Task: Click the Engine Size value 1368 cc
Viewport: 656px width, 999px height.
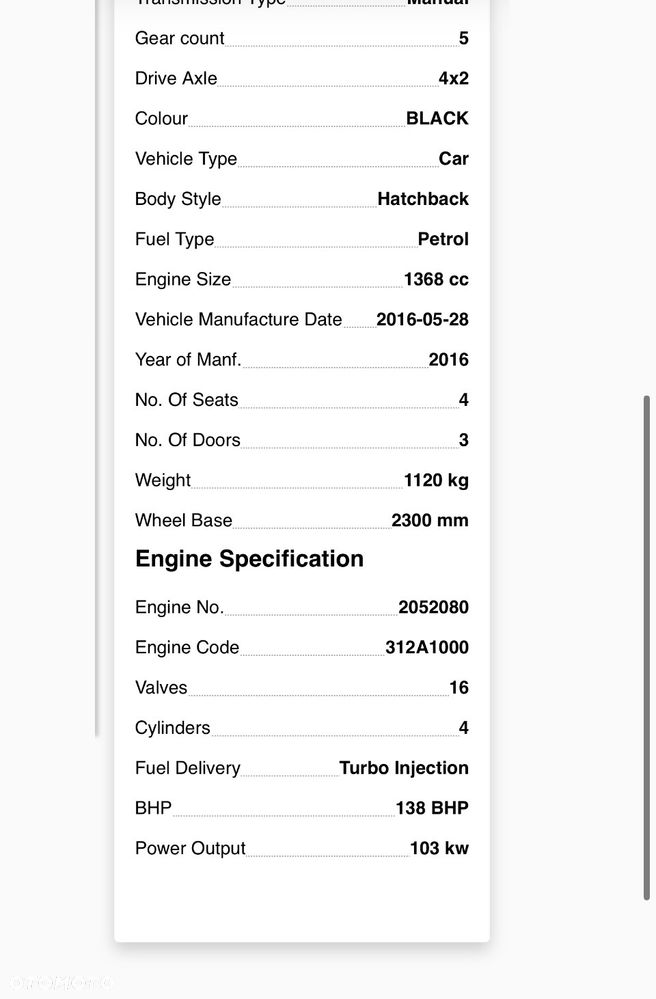Action: (436, 279)
